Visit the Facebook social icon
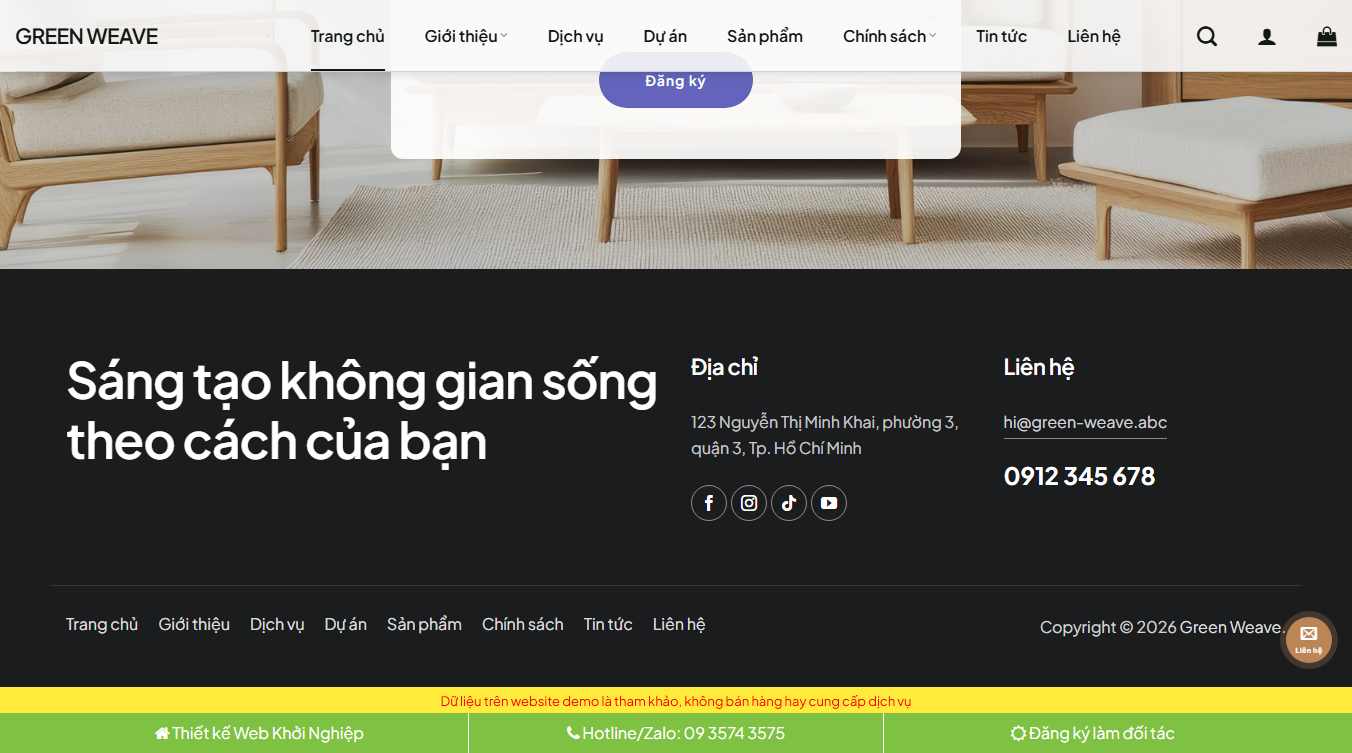1352x753 pixels. 709,503
